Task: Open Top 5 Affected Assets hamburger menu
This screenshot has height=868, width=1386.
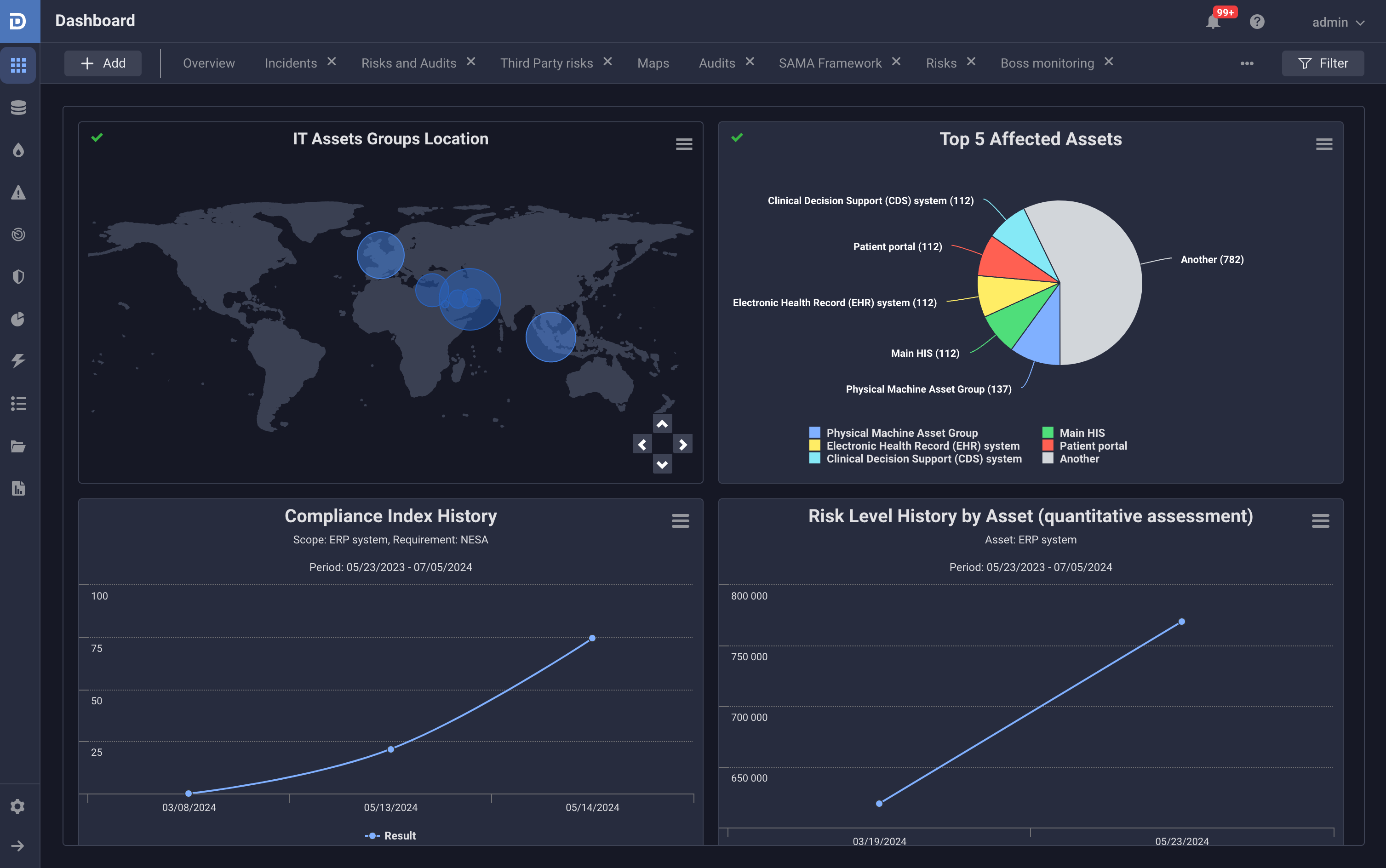Action: 1324,144
